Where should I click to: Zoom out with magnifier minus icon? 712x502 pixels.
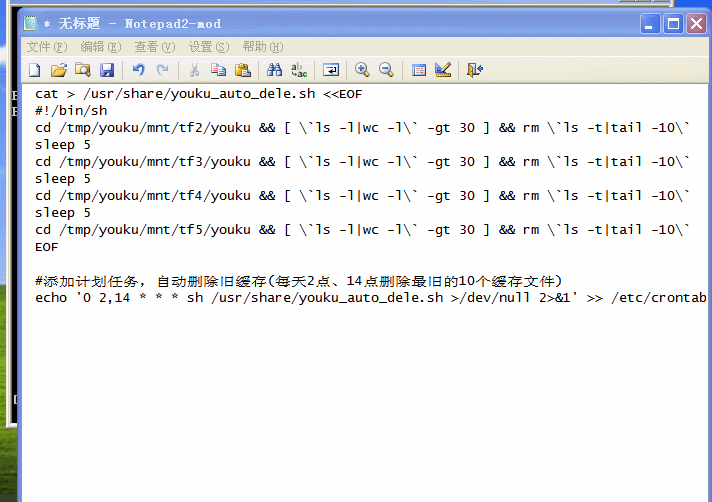[x=386, y=70]
